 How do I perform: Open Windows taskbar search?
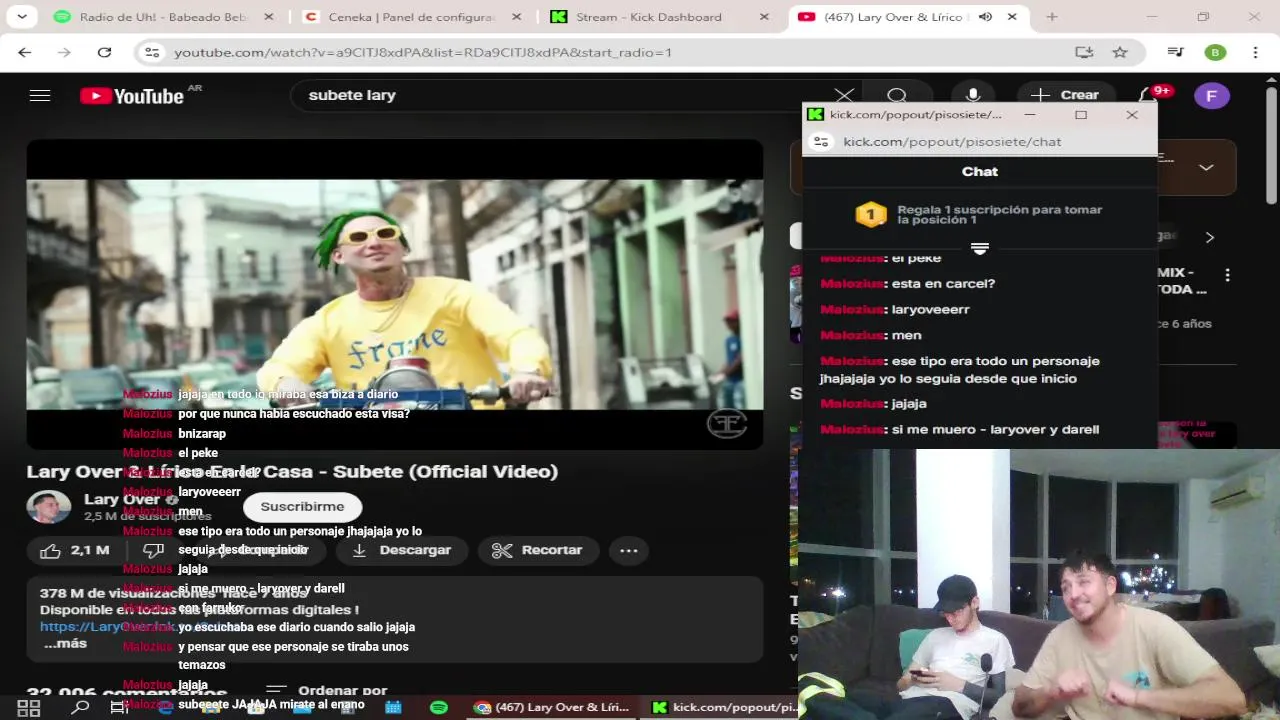click(x=80, y=707)
